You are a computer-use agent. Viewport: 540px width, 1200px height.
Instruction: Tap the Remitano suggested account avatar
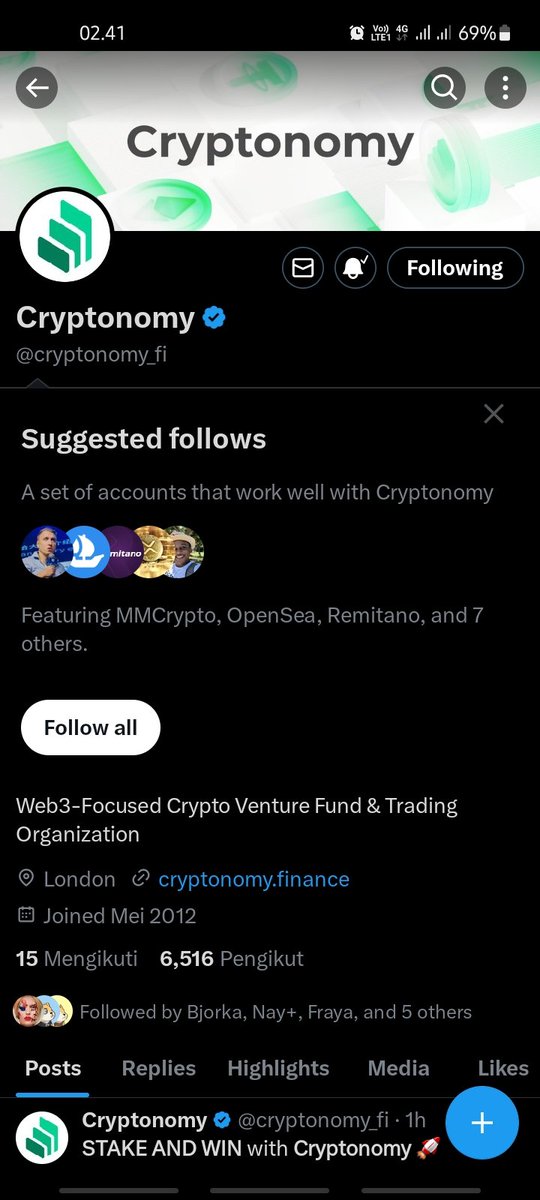pos(122,552)
